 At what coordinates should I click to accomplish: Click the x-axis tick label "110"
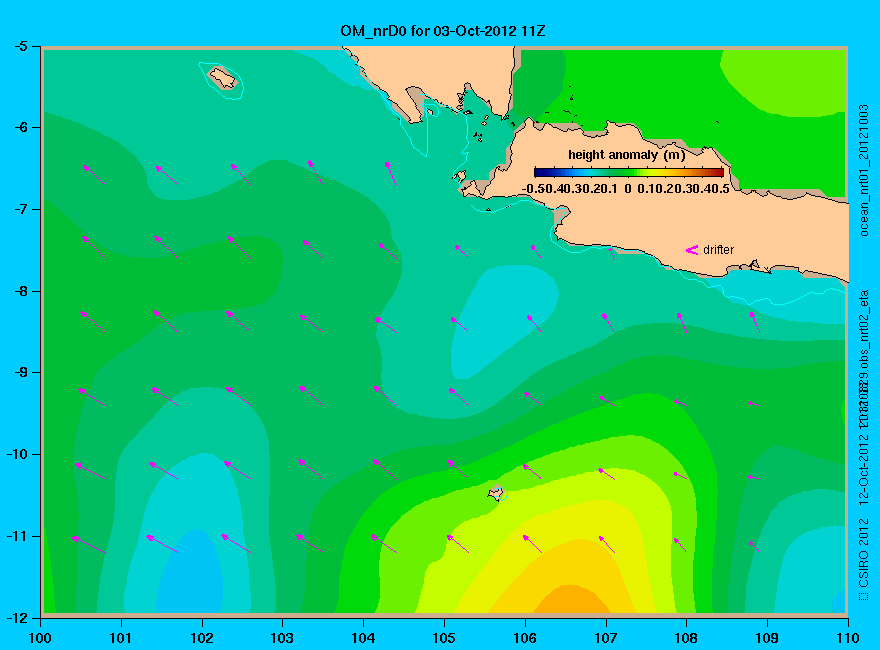848,638
